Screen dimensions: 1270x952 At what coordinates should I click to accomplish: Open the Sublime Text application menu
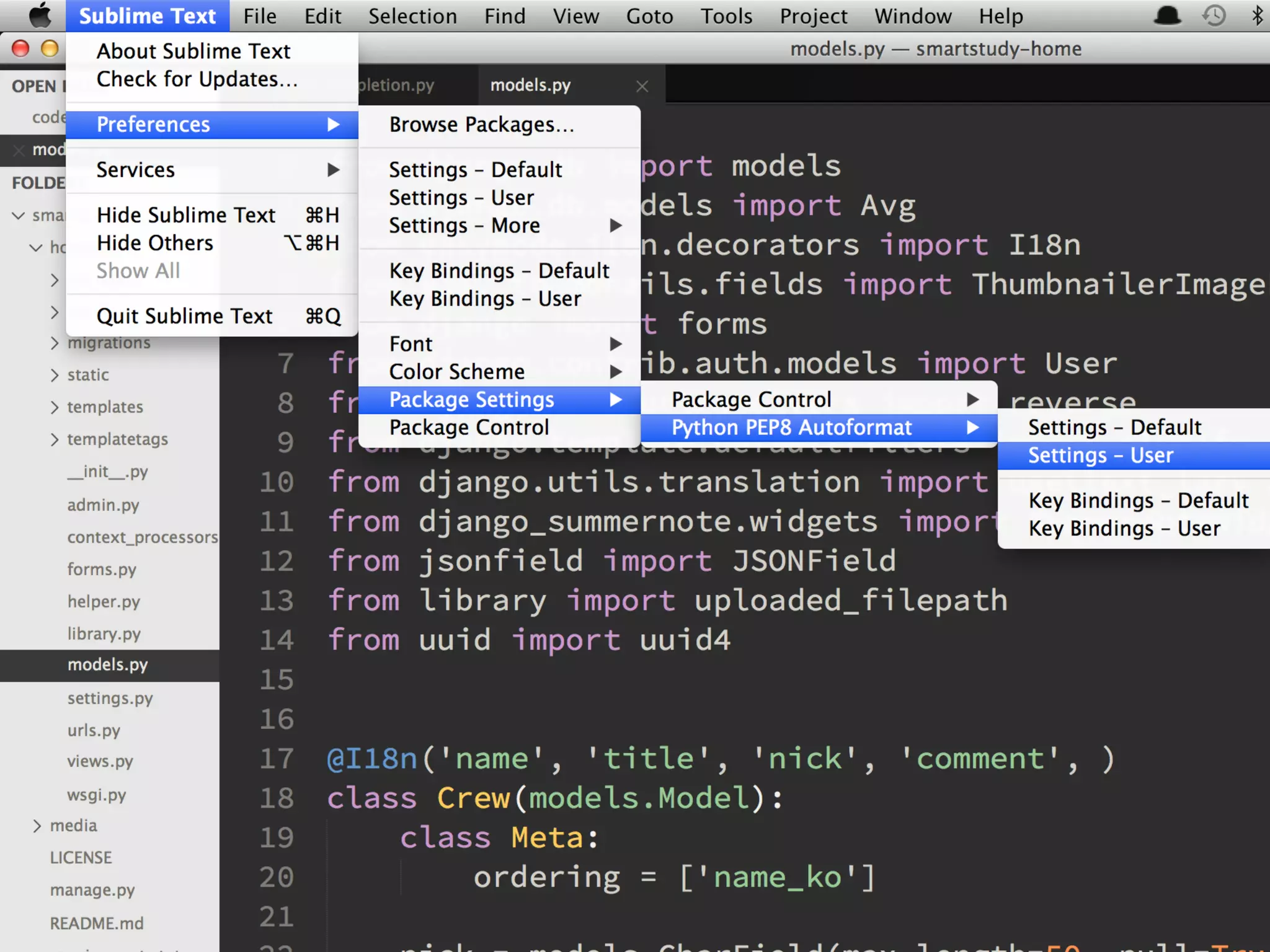(x=148, y=16)
